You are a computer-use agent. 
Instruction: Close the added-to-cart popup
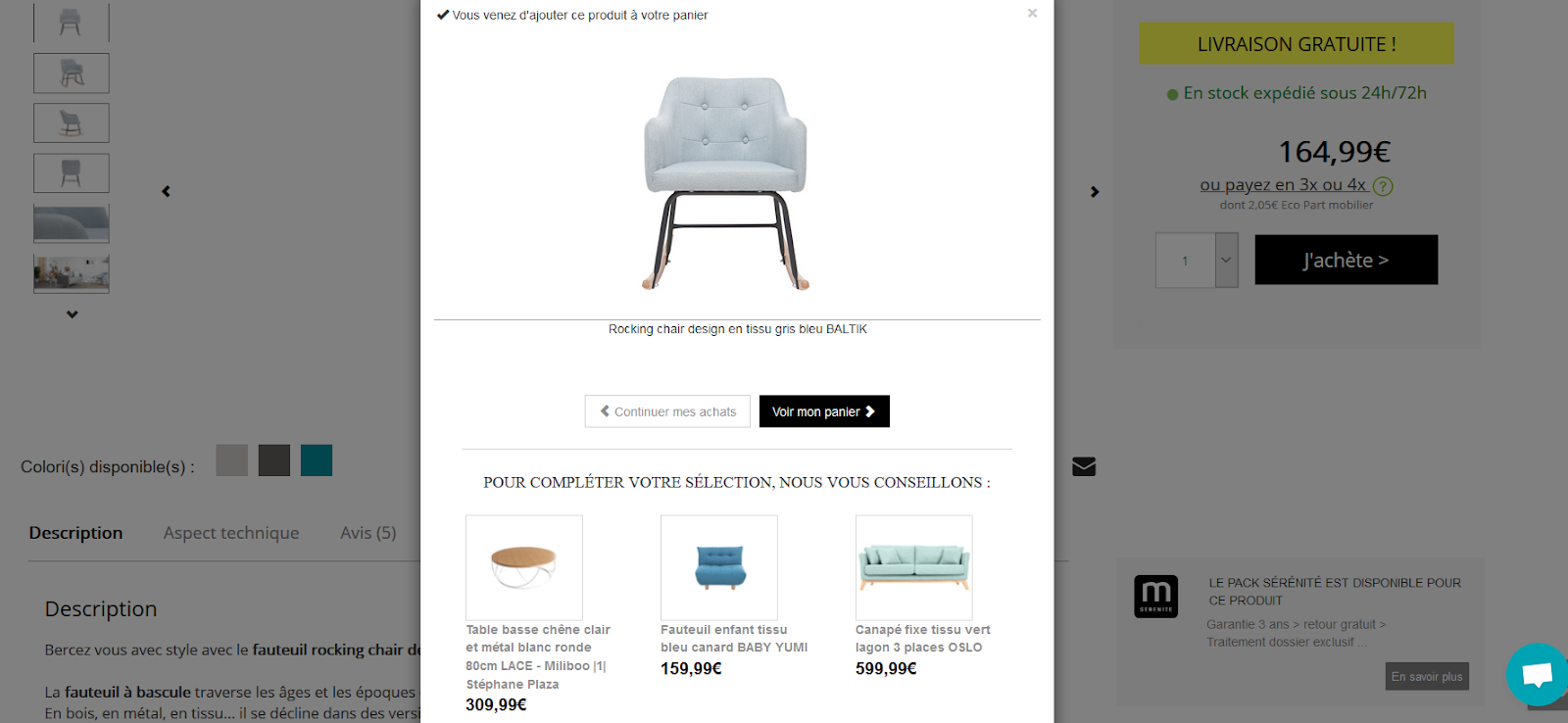[1032, 14]
